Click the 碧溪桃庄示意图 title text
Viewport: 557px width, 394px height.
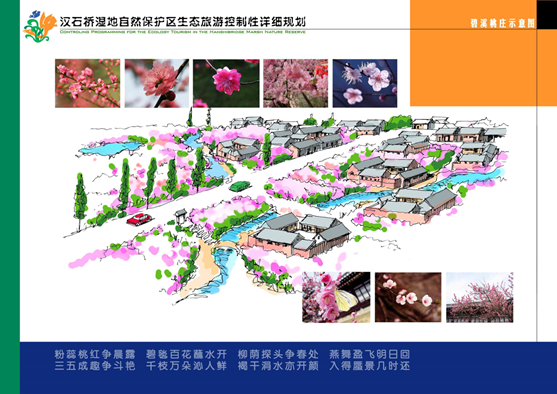pyautogui.click(x=503, y=23)
